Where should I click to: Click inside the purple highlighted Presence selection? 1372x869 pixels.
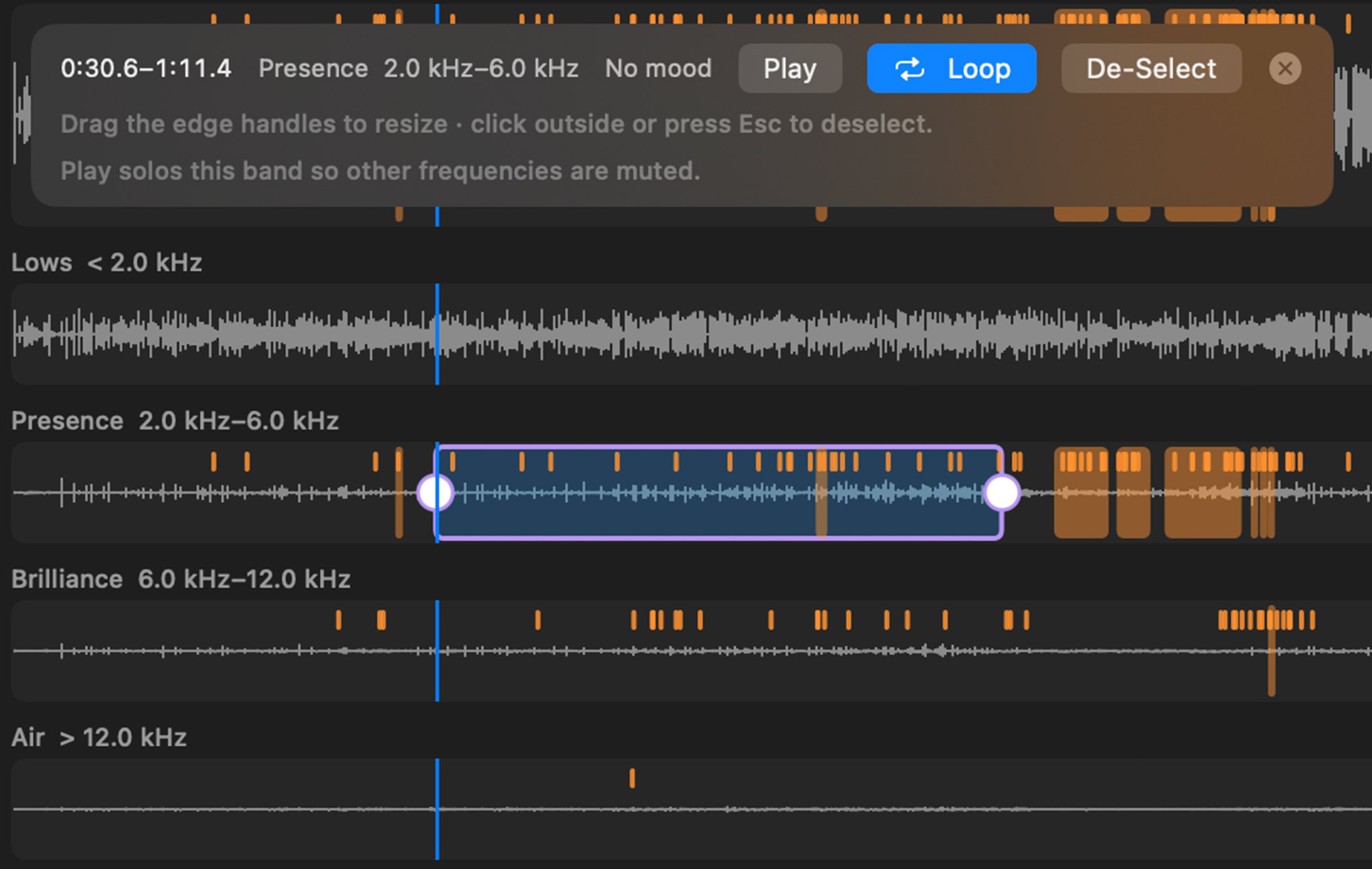719,492
